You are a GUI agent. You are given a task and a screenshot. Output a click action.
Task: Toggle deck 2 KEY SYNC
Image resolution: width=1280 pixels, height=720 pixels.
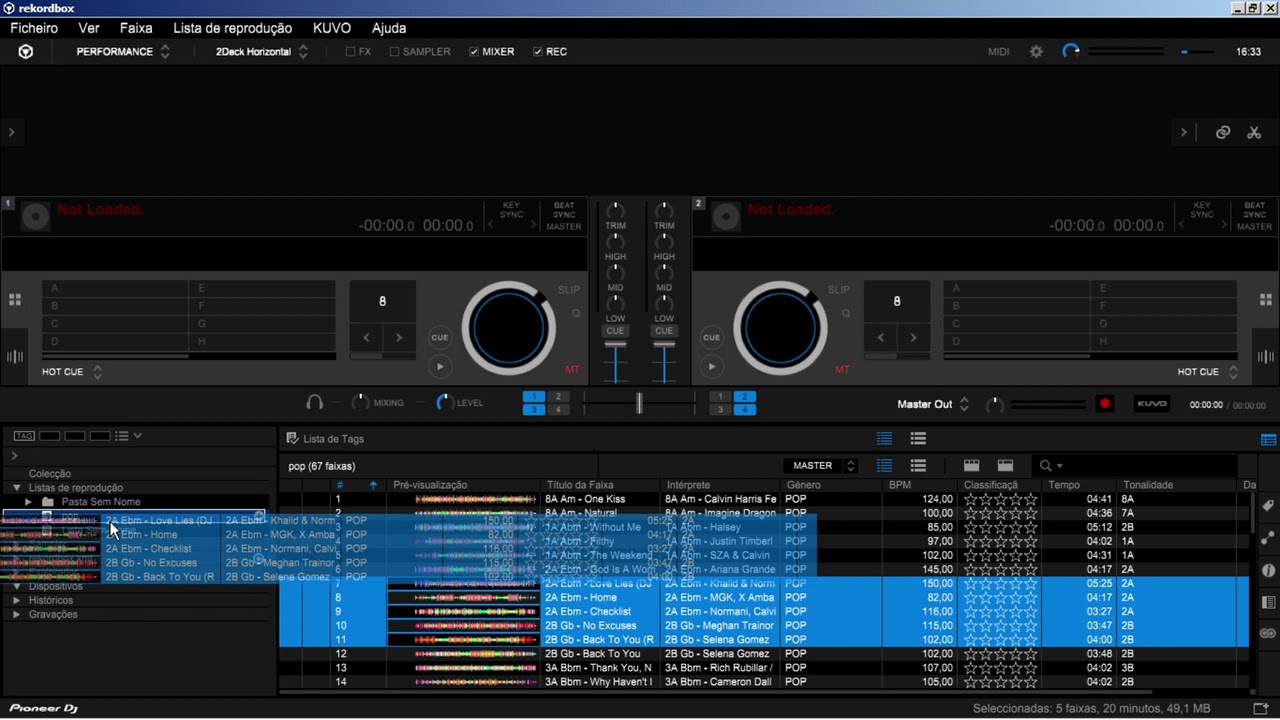(x=1202, y=210)
